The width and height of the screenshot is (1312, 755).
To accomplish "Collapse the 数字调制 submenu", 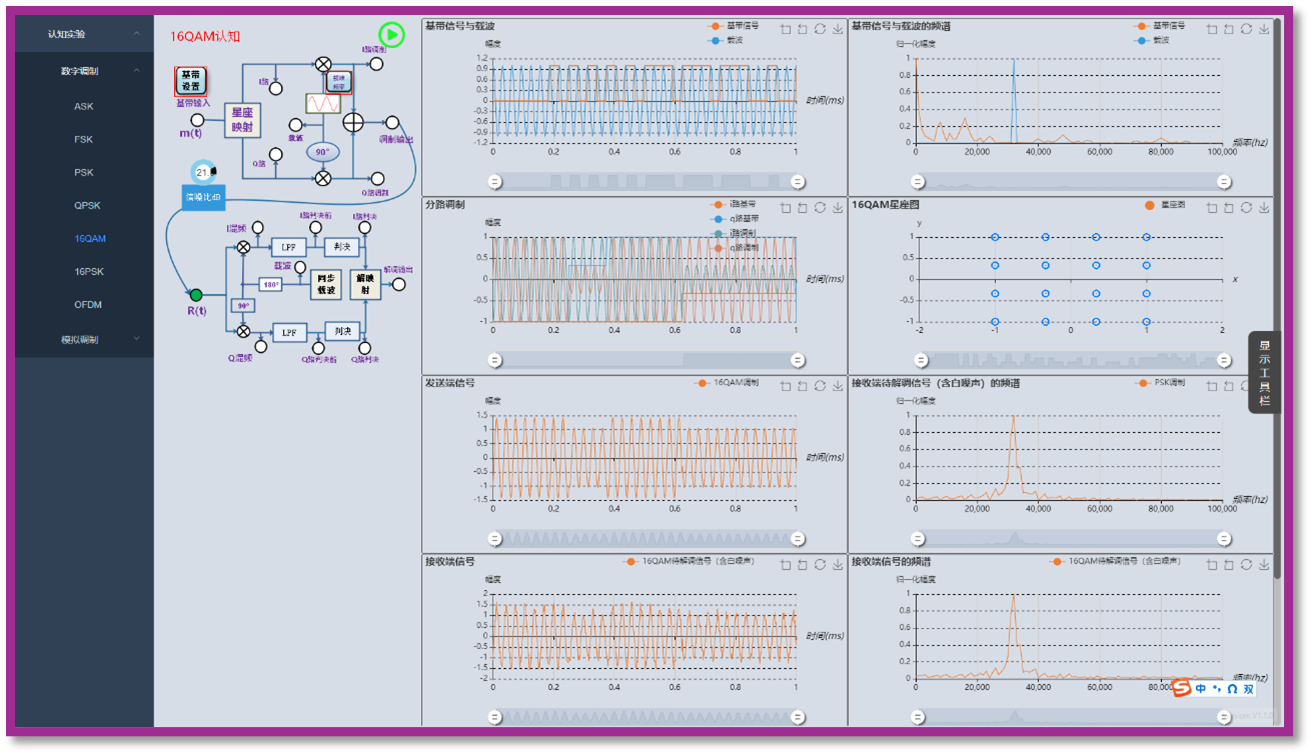I will point(137,71).
